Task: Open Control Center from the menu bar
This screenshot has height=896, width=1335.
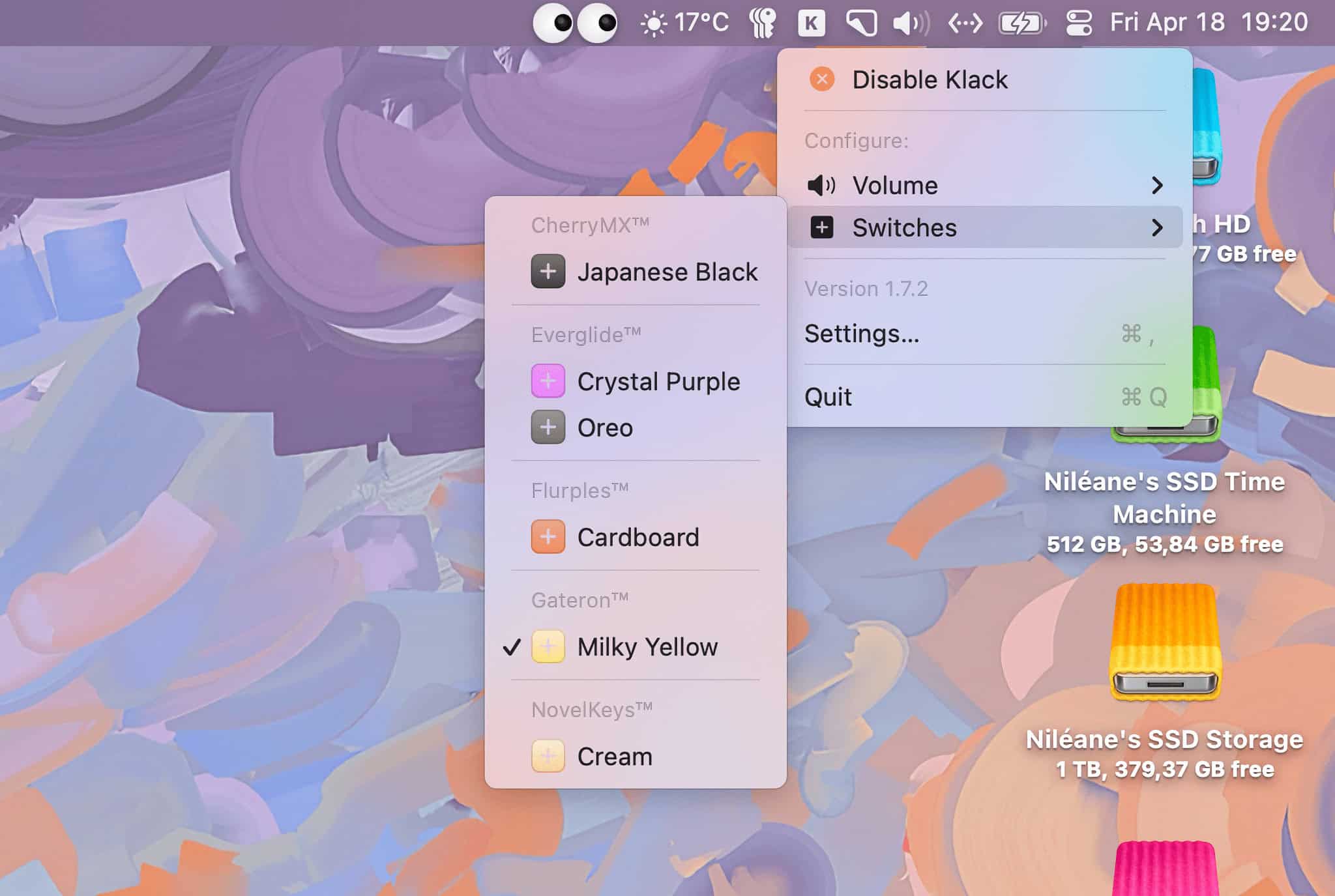Action: pos(1079,23)
